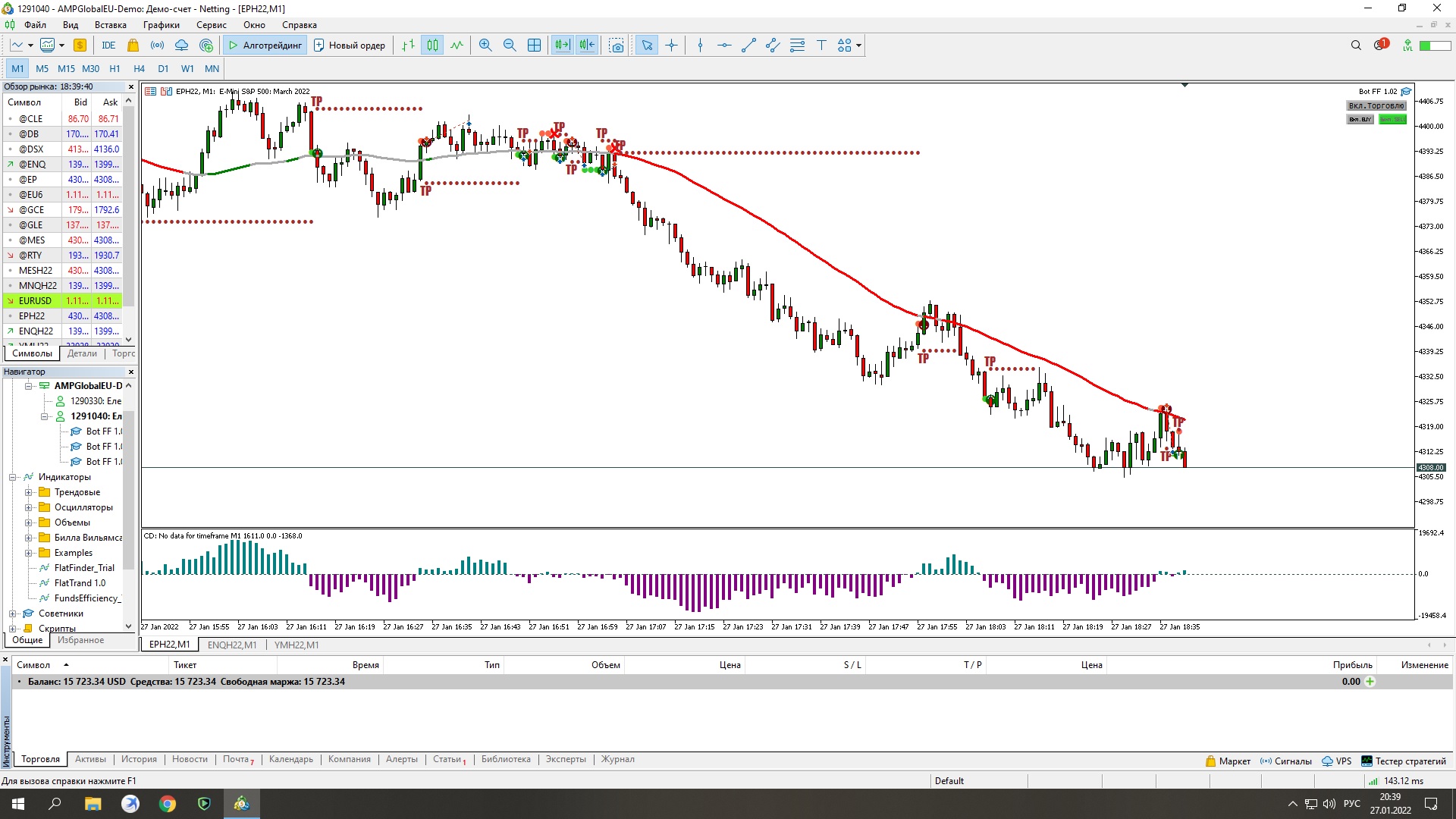Select the line chart icon

pyautogui.click(x=457, y=45)
